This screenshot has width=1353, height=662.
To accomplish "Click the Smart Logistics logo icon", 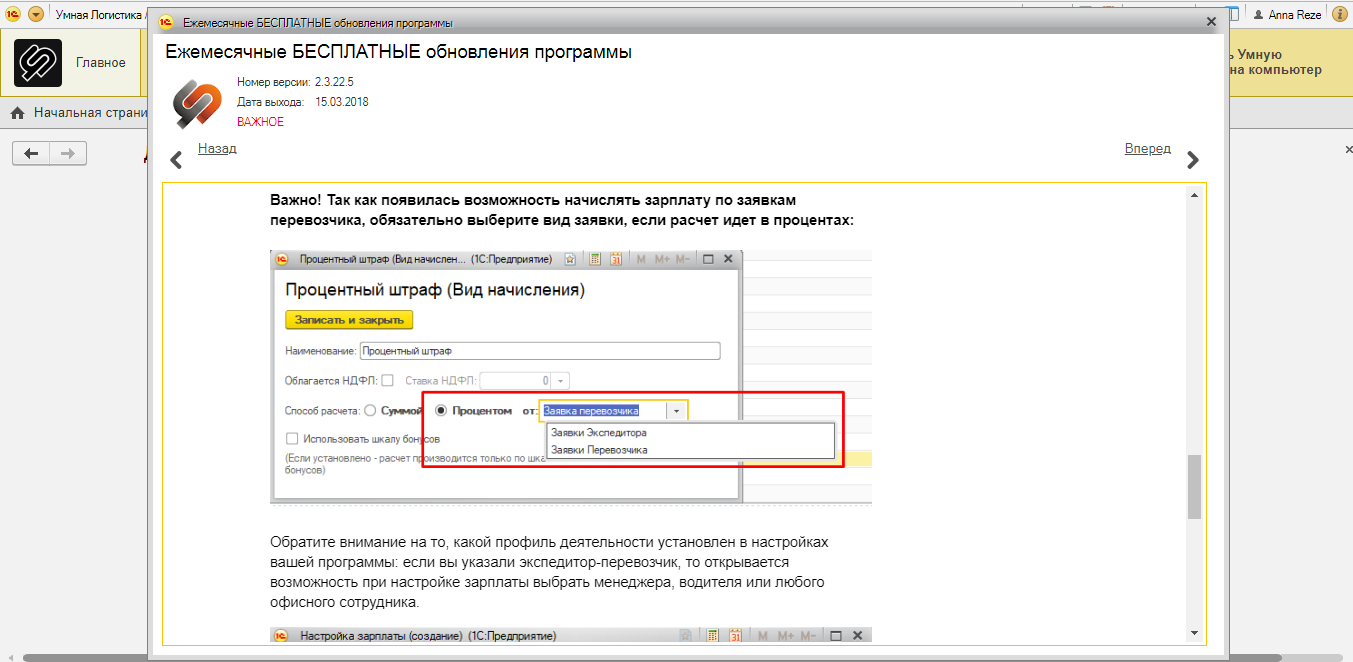I will tap(38, 63).
